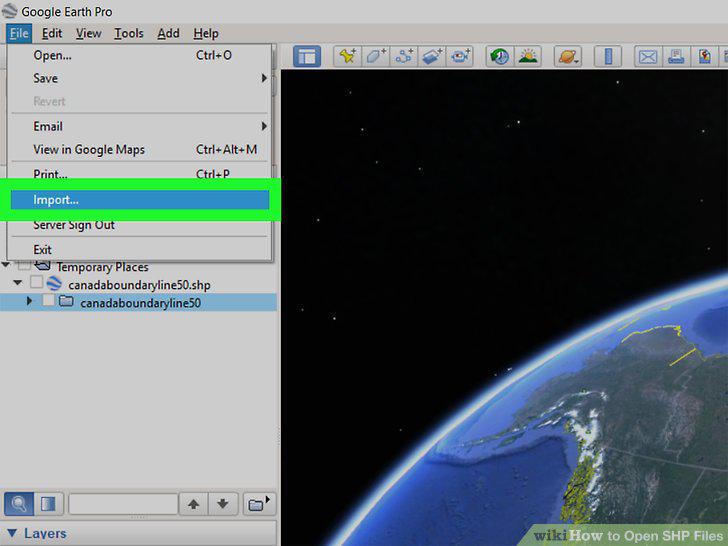Add a path with the toolbar icon
728x546 pixels.
click(403, 57)
